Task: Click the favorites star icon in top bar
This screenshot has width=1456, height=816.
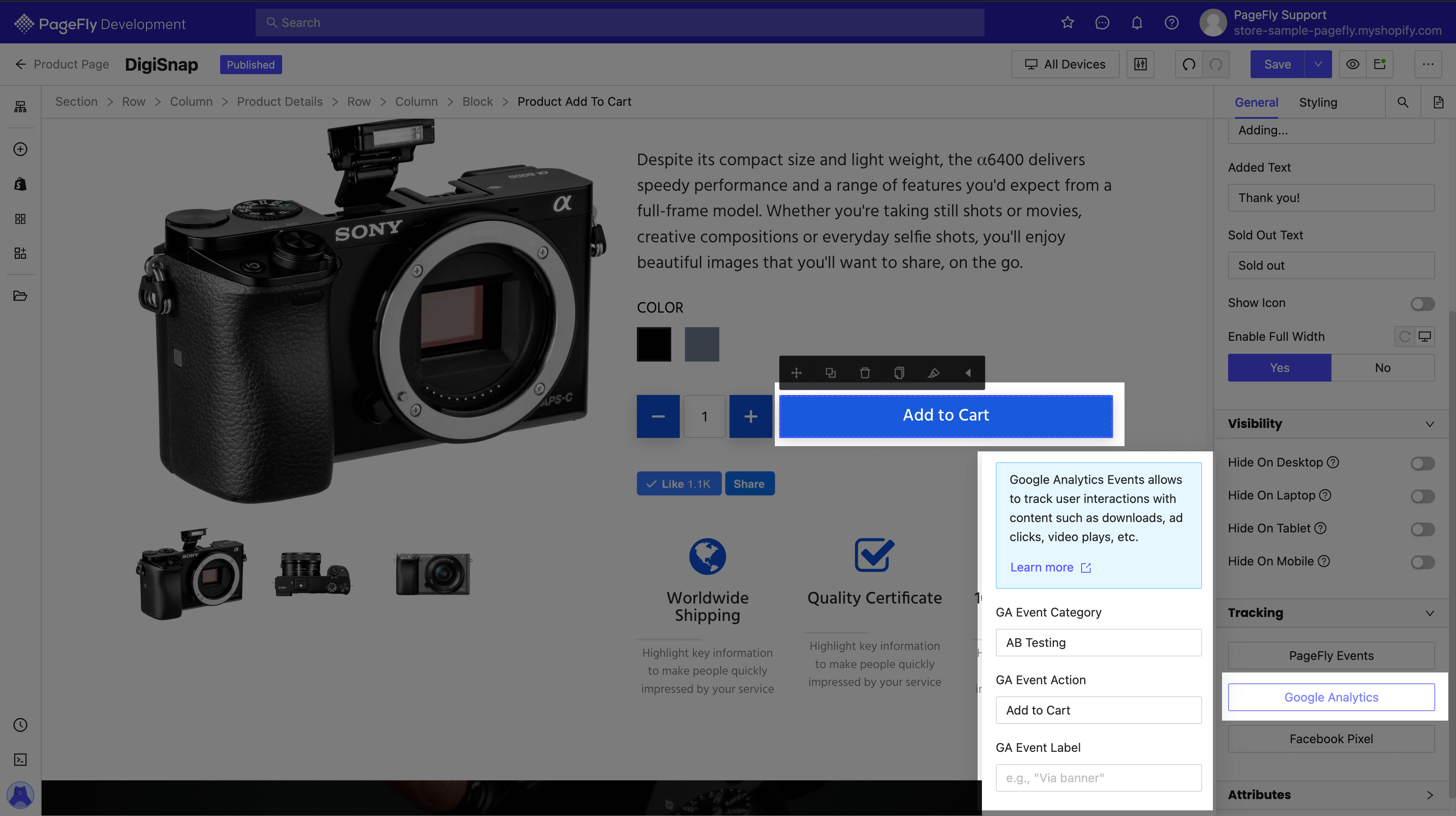Action: pos(1067,23)
